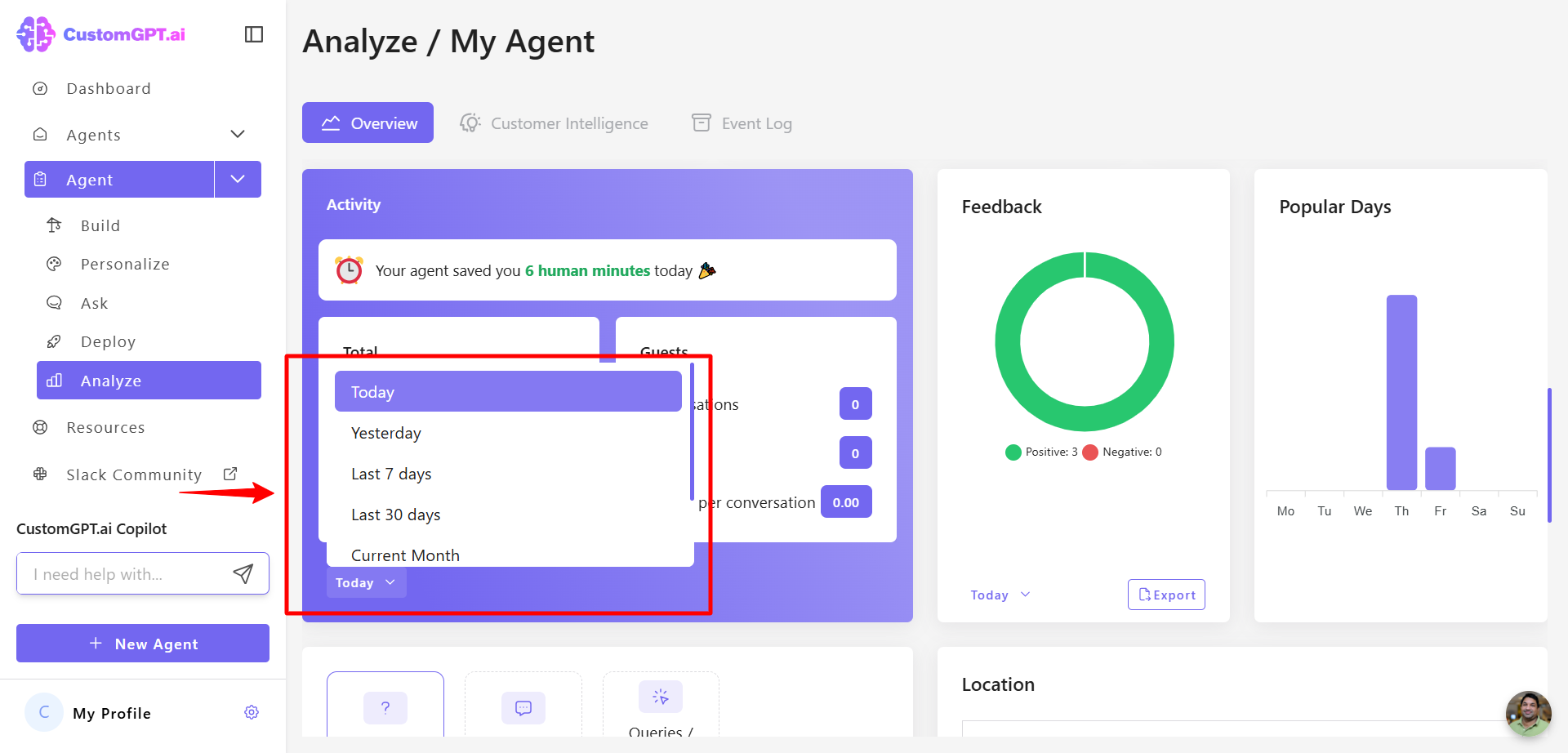Export the Feedback data

[x=1166, y=595]
